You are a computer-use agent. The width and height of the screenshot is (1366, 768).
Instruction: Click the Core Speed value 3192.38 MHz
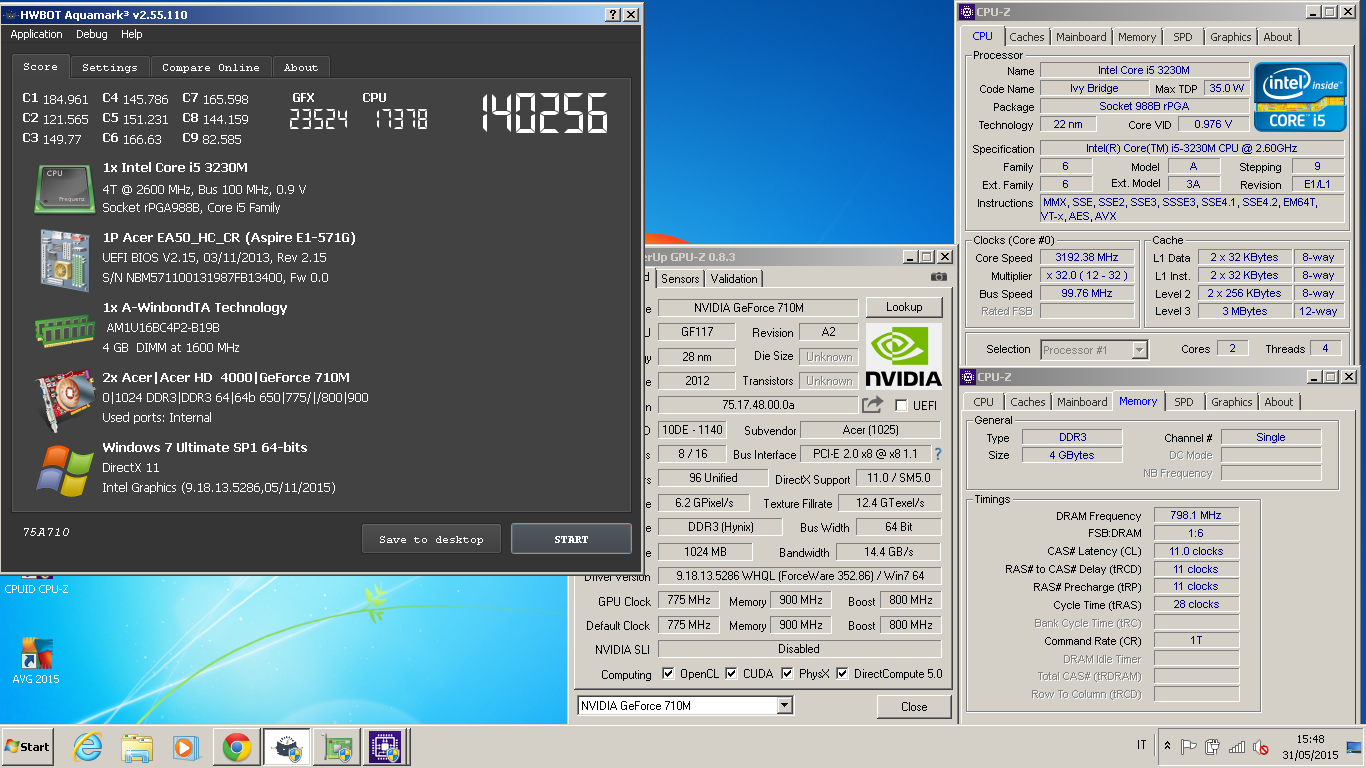(1086, 257)
